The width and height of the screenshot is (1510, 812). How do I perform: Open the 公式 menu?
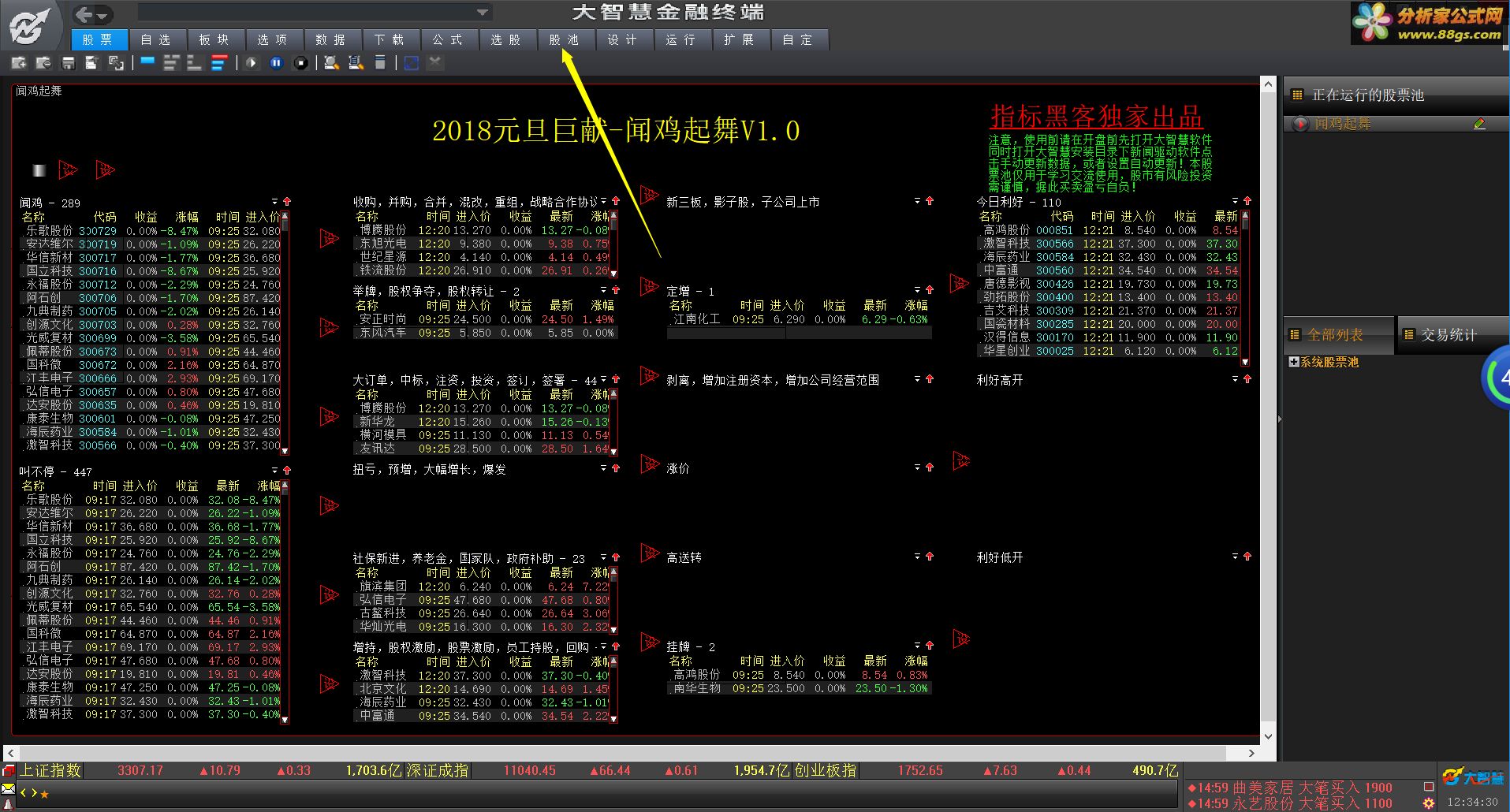449,39
